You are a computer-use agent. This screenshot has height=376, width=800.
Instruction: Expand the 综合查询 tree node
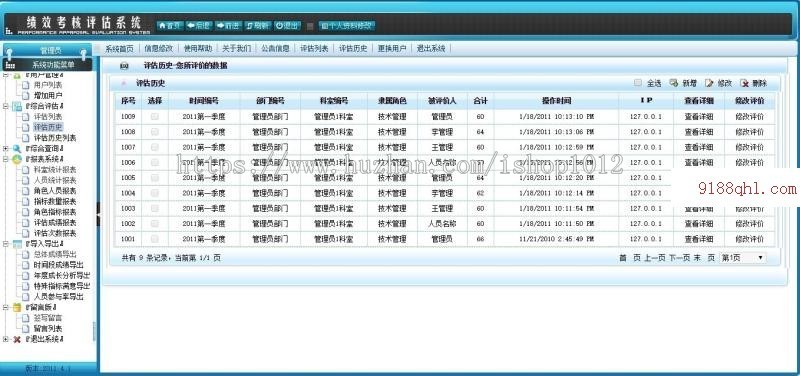6,148
